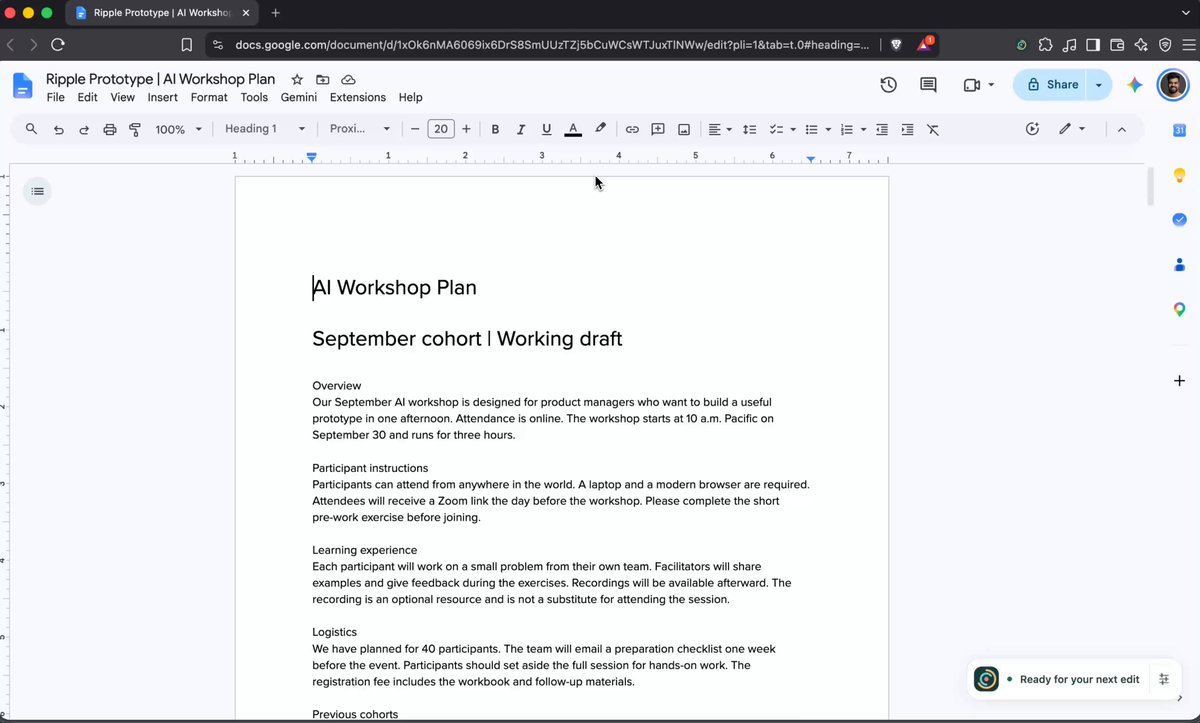Select the paint format roller tool

135,129
